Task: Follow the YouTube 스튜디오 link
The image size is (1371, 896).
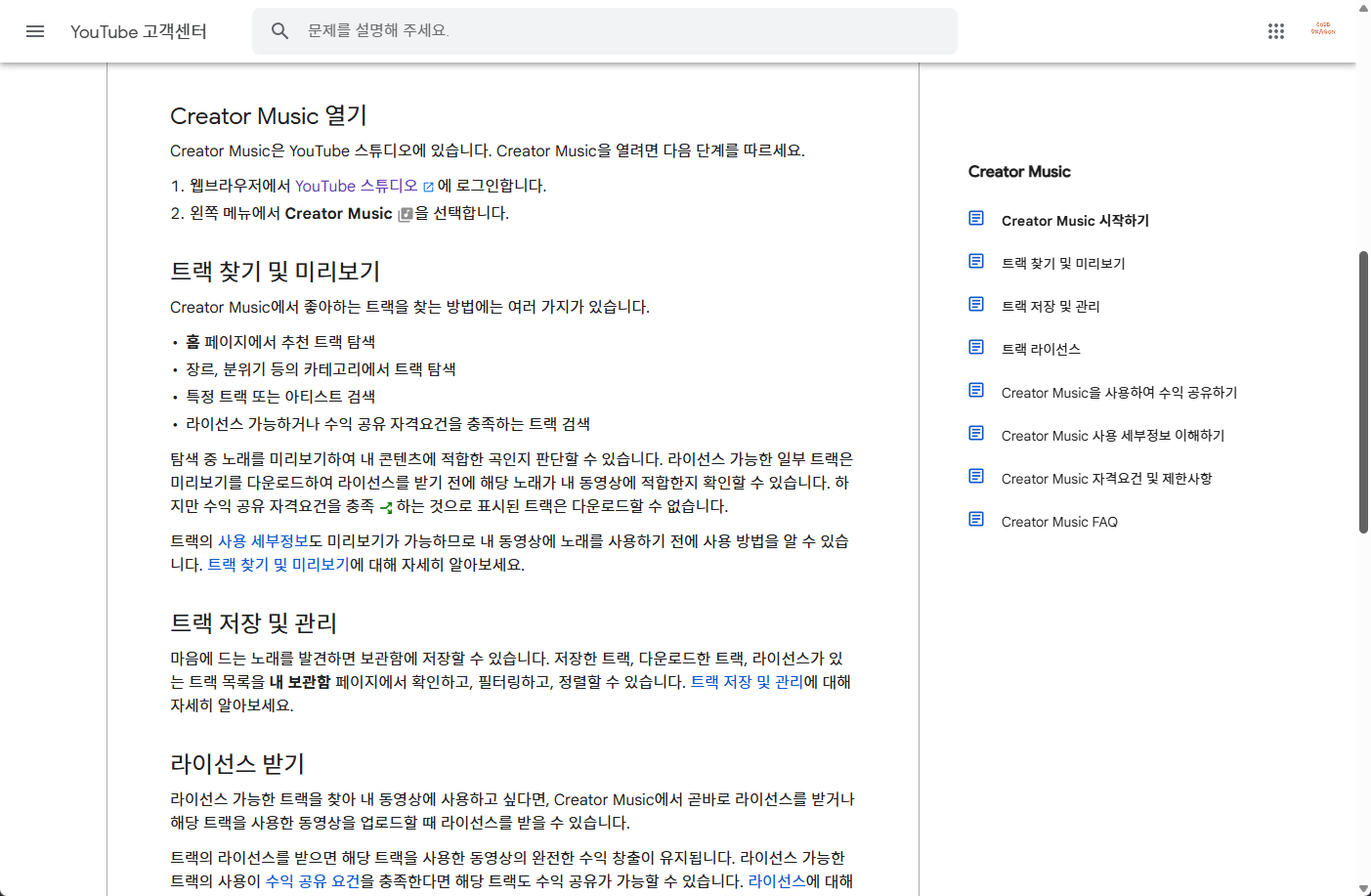Action: click(357, 186)
